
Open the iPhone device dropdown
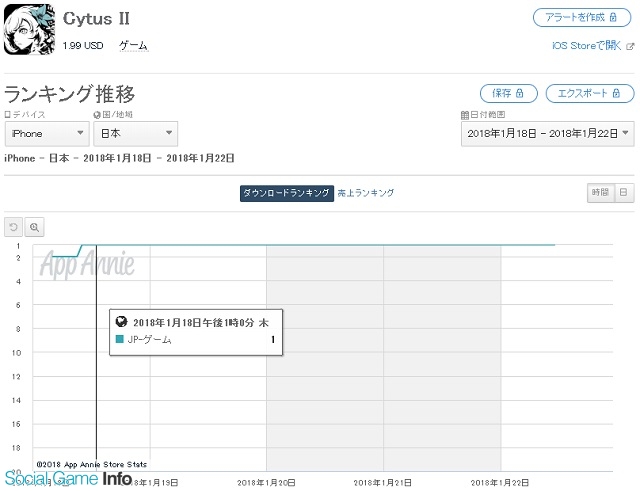(x=47, y=133)
